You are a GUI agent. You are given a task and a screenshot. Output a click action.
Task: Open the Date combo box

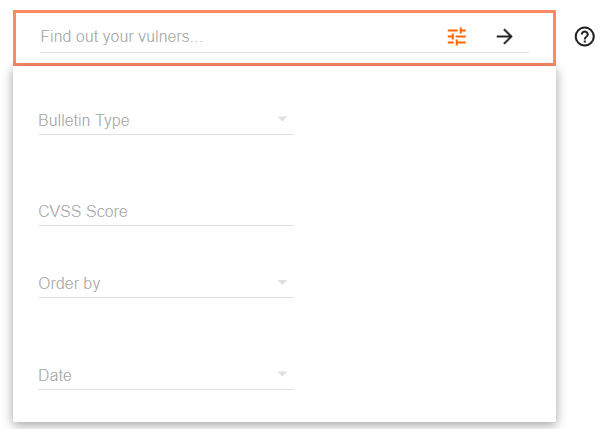click(165, 376)
